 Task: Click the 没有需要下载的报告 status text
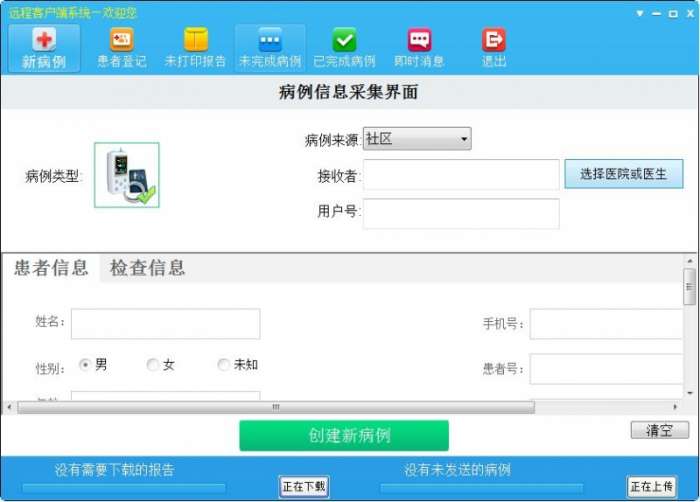pos(114,470)
